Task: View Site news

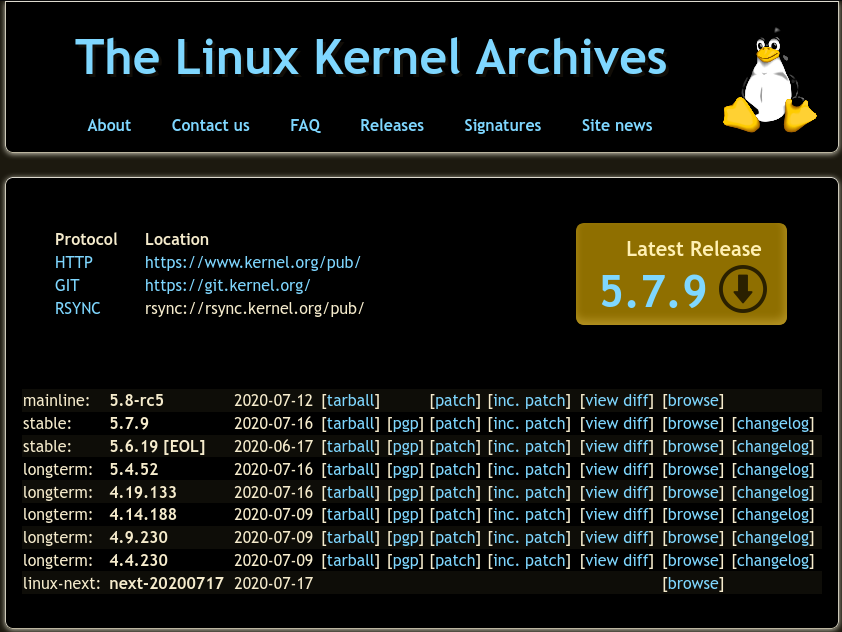Action: (x=617, y=125)
